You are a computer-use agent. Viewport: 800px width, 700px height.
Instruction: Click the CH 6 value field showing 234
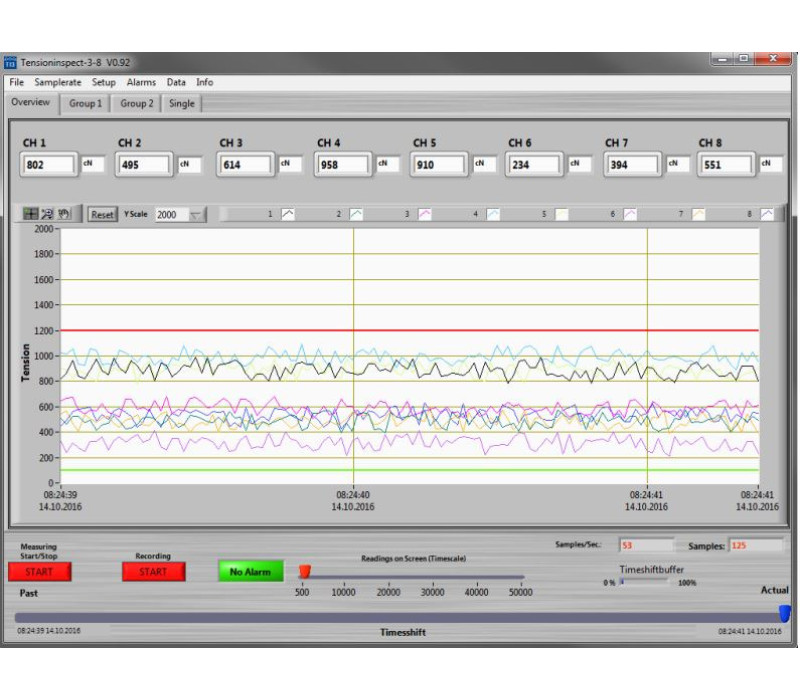click(x=534, y=165)
